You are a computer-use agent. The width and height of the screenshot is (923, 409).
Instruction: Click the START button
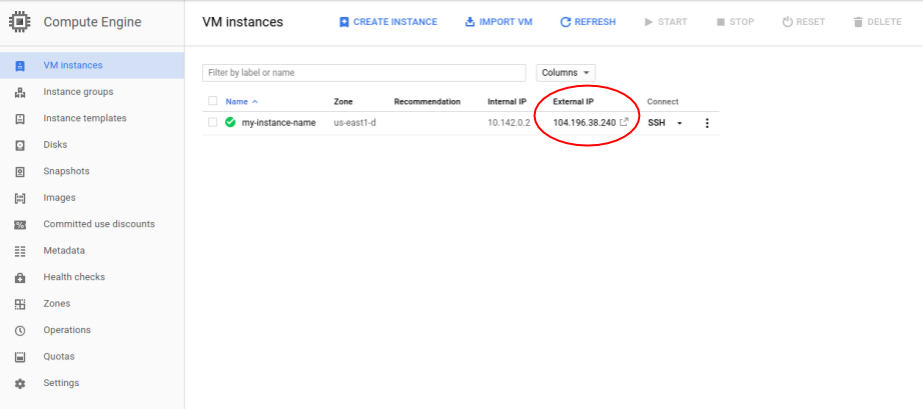tap(666, 22)
